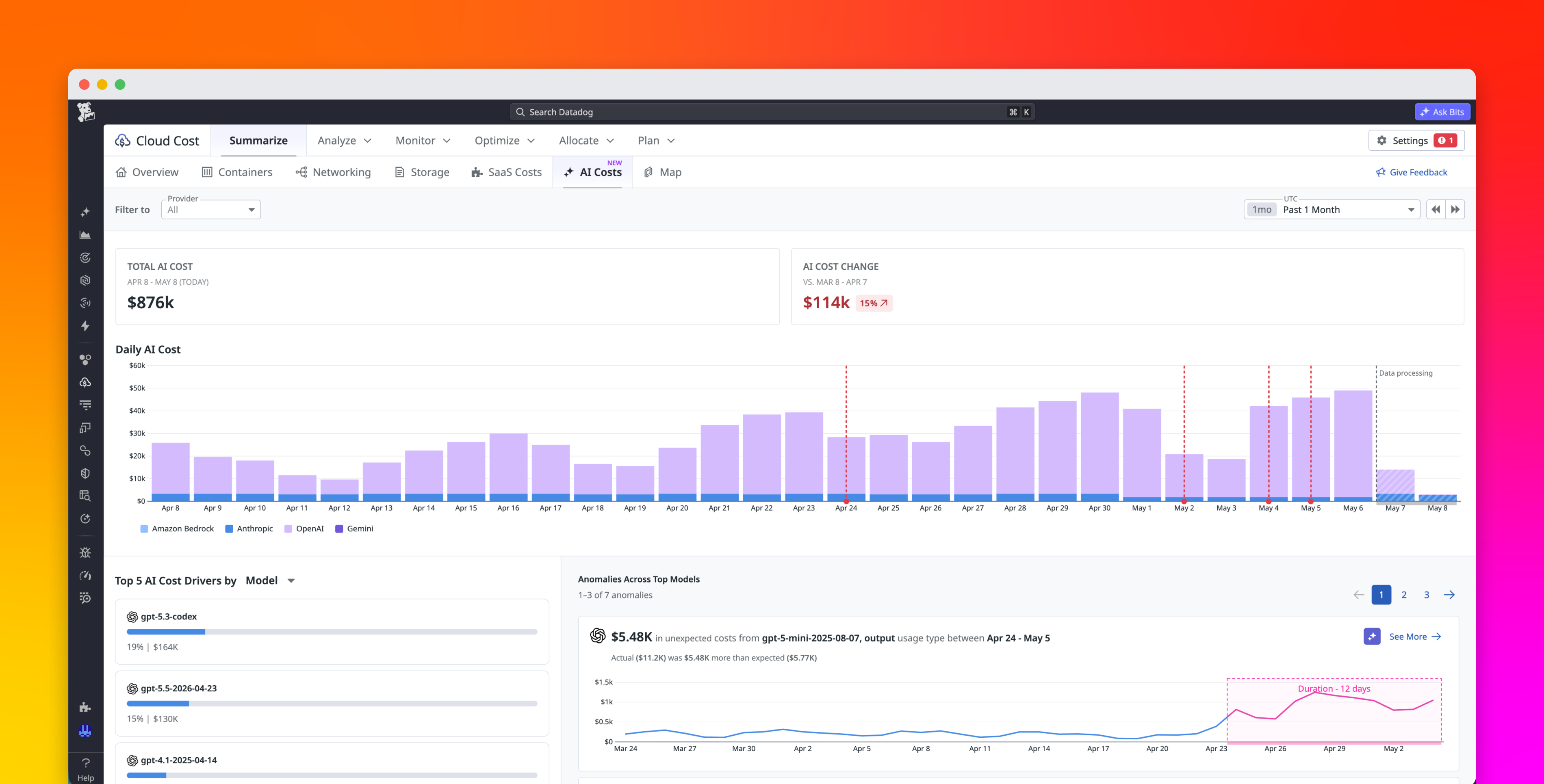
Task: Open the shield security sidebar icon
Action: coord(85,474)
